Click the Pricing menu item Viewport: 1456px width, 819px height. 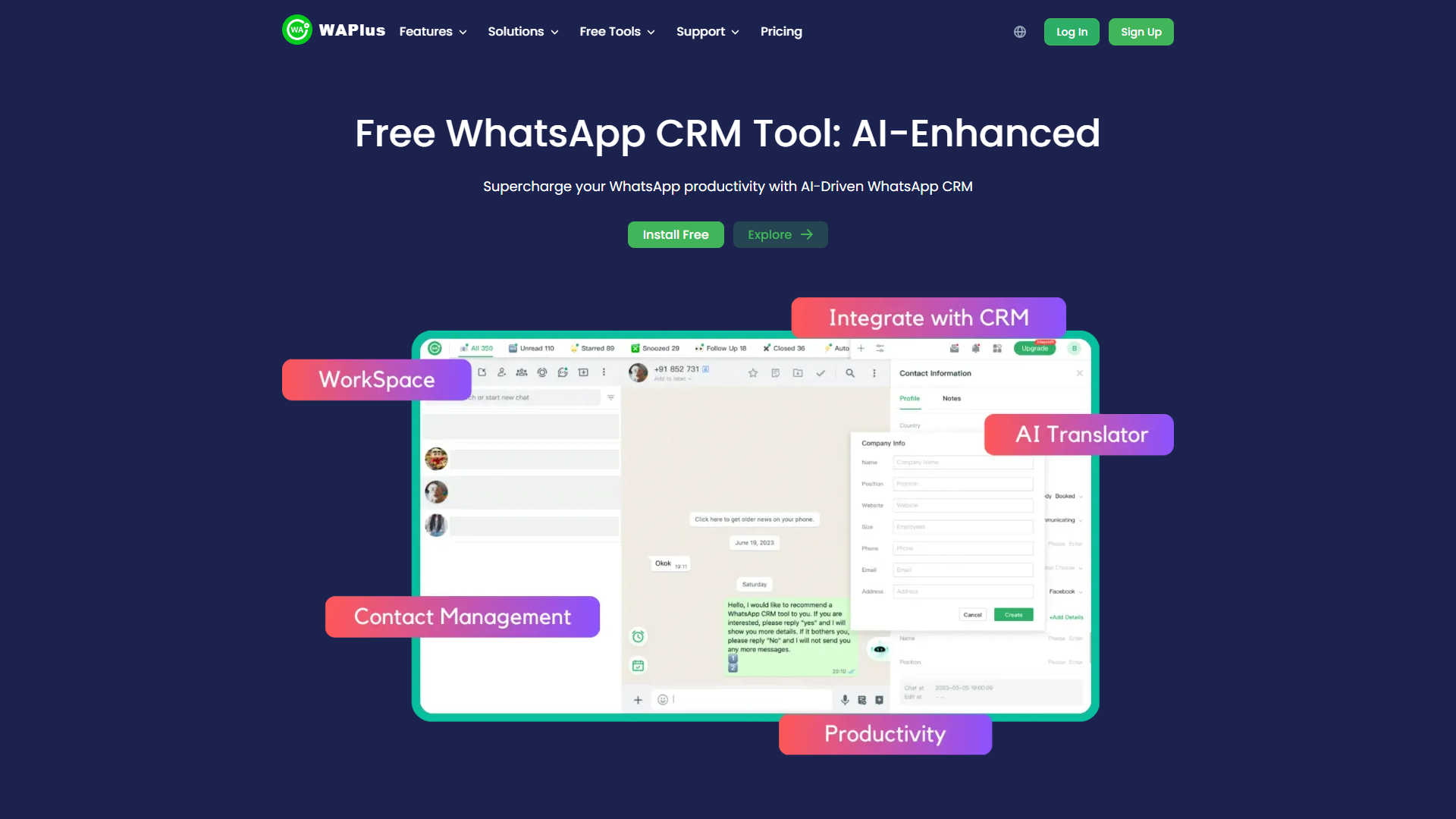(780, 30)
